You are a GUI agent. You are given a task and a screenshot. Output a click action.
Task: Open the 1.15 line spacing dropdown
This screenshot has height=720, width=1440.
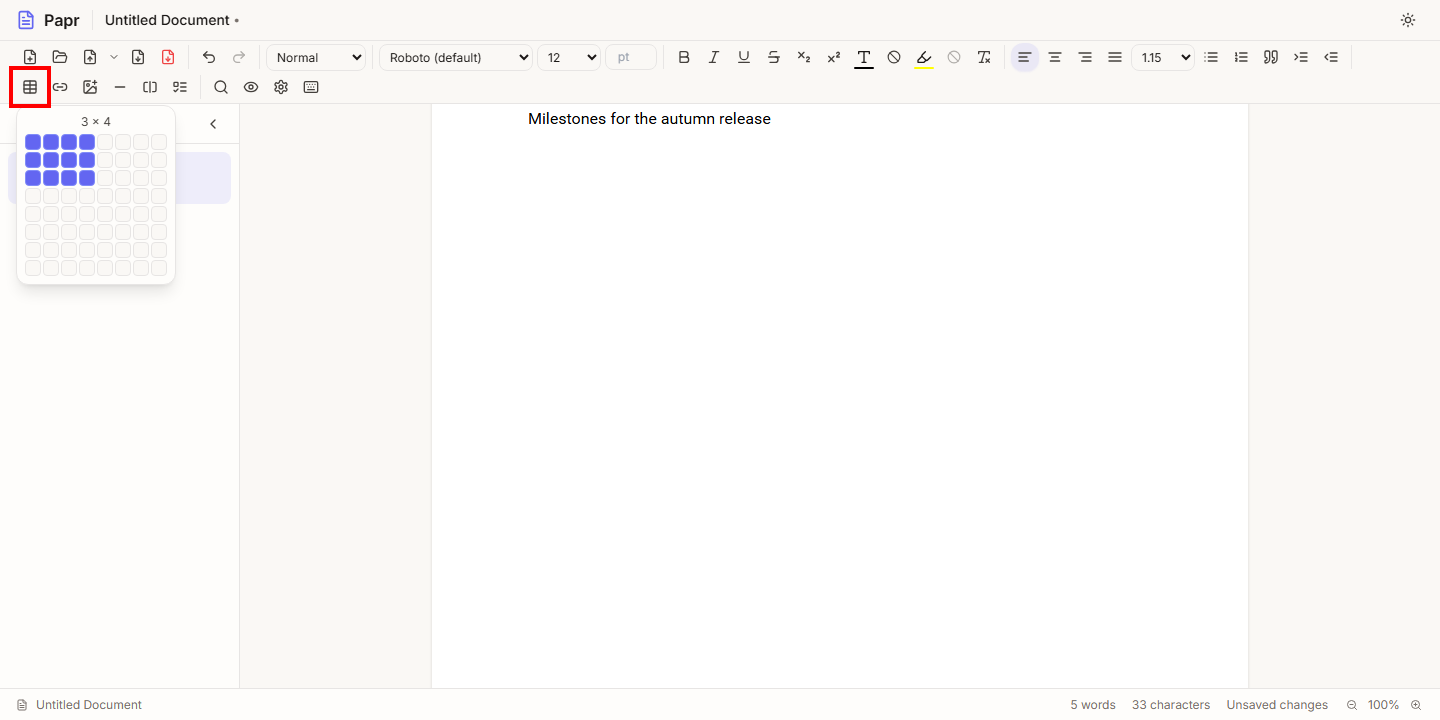tap(1163, 57)
